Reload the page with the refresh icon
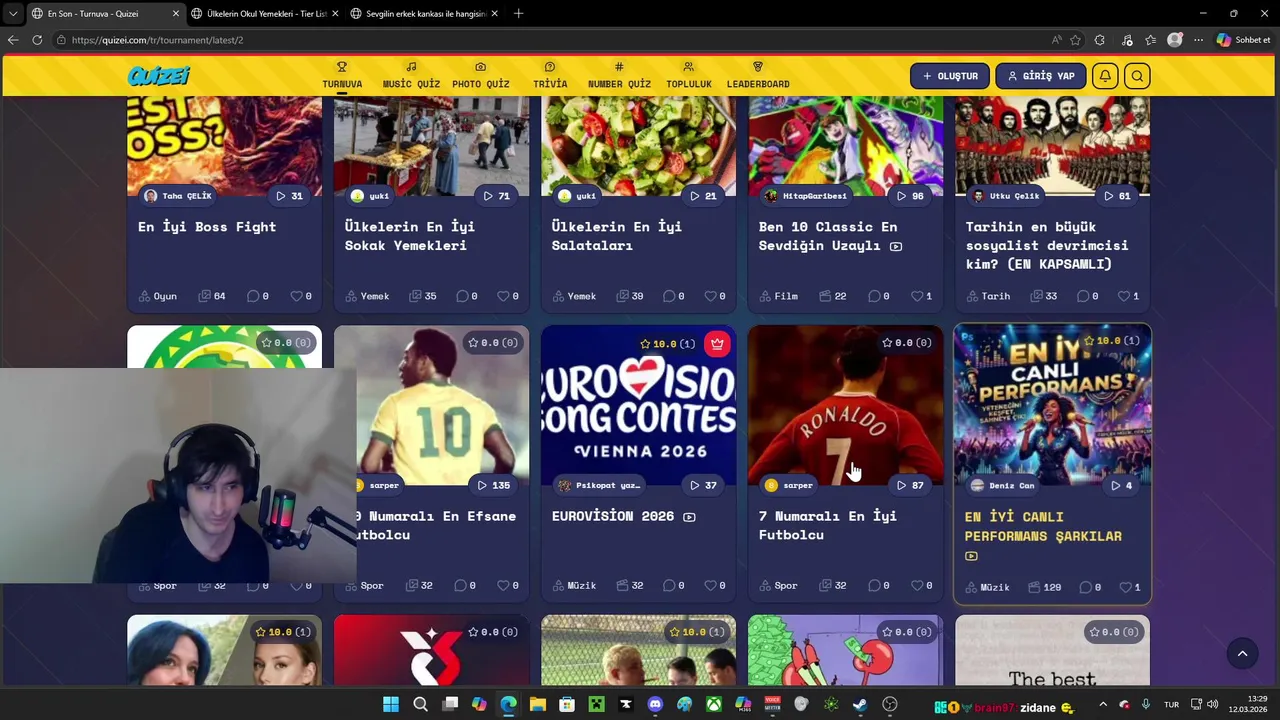 (37, 40)
